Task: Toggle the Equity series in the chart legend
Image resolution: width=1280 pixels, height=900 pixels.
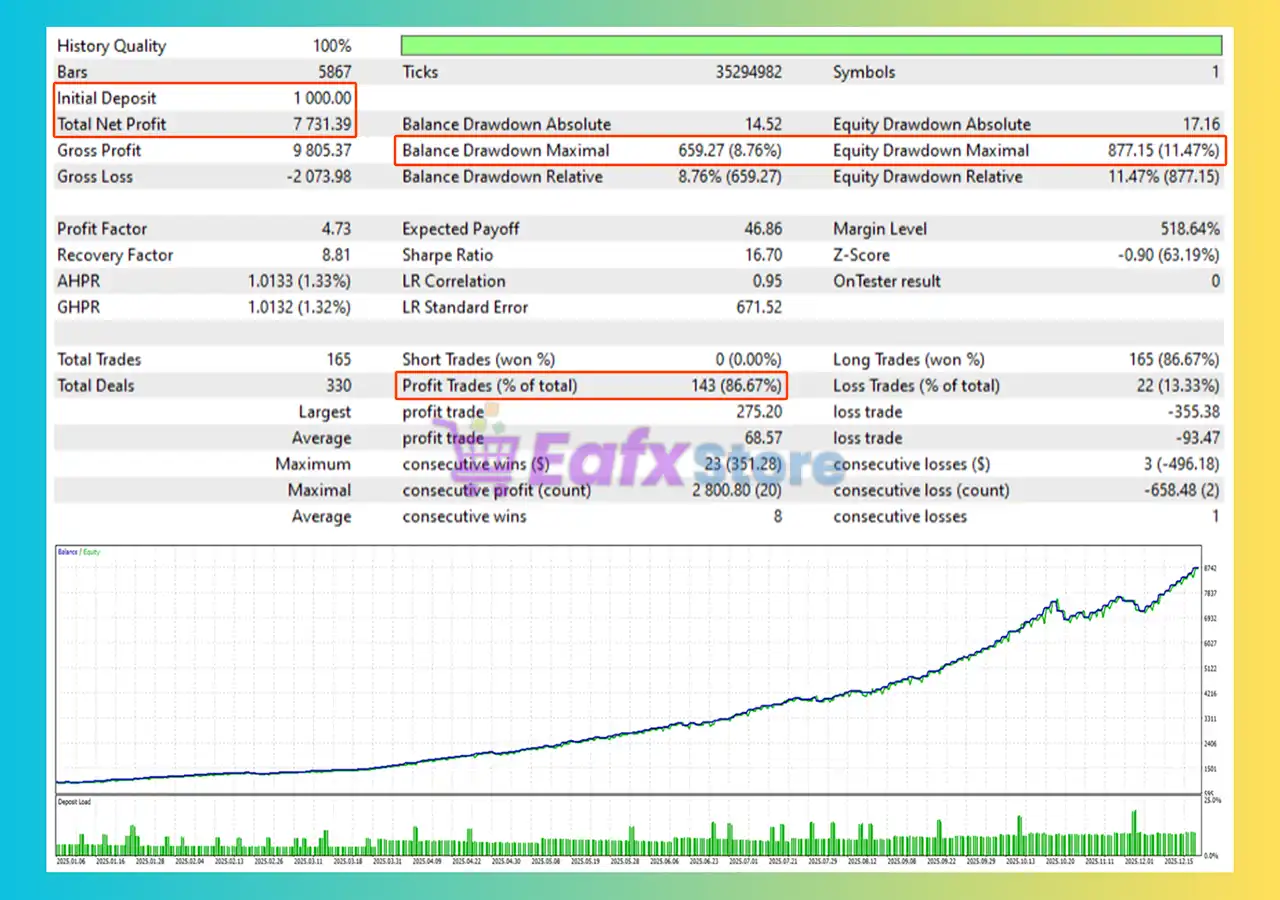Action: (92, 551)
